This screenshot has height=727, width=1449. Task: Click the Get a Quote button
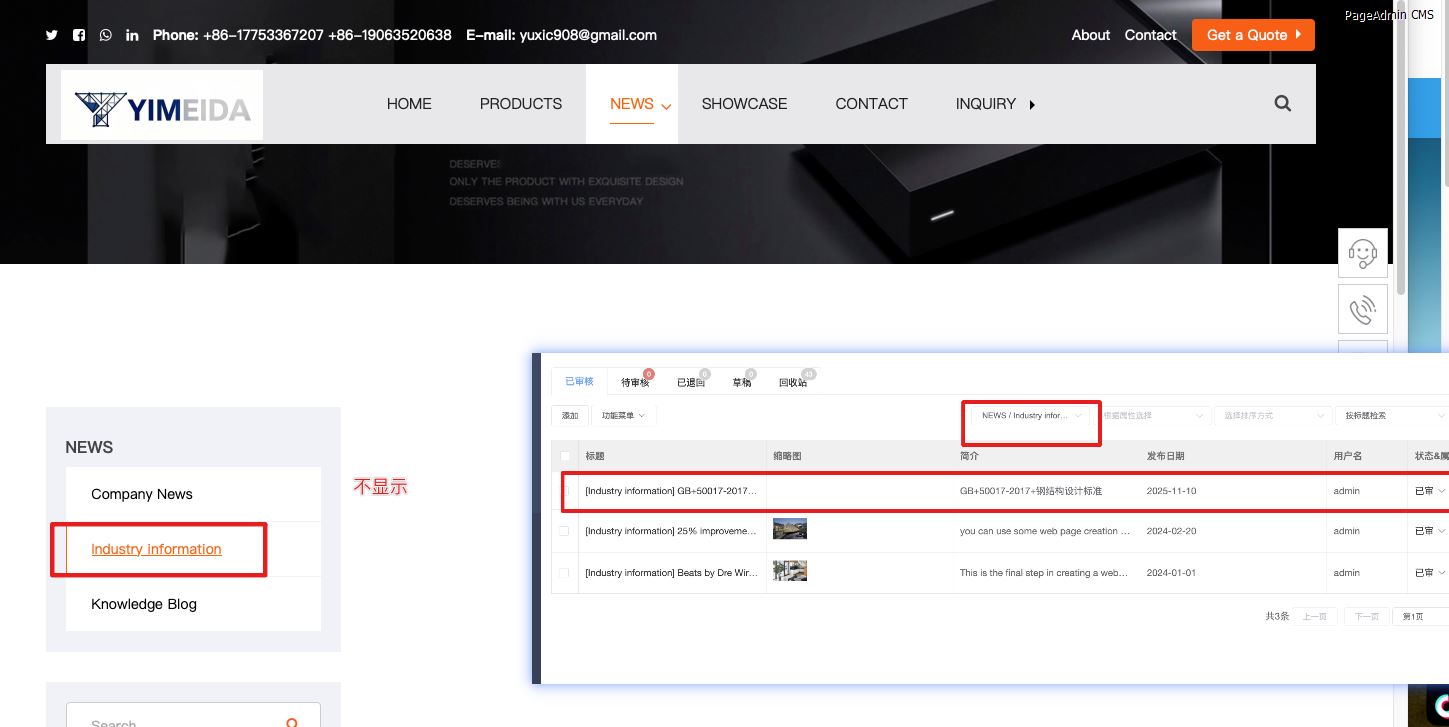tap(1252, 35)
